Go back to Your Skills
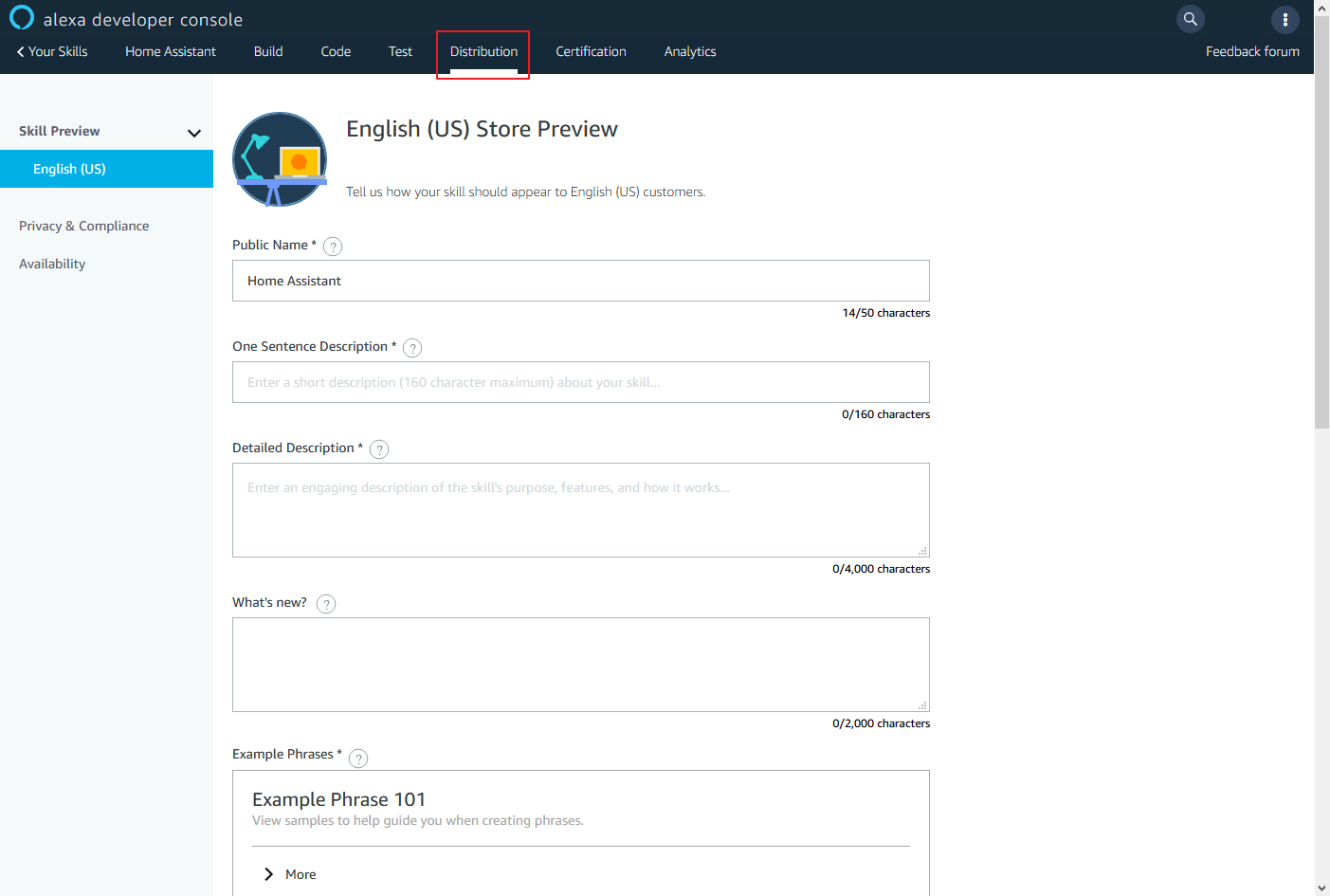 pos(52,51)
